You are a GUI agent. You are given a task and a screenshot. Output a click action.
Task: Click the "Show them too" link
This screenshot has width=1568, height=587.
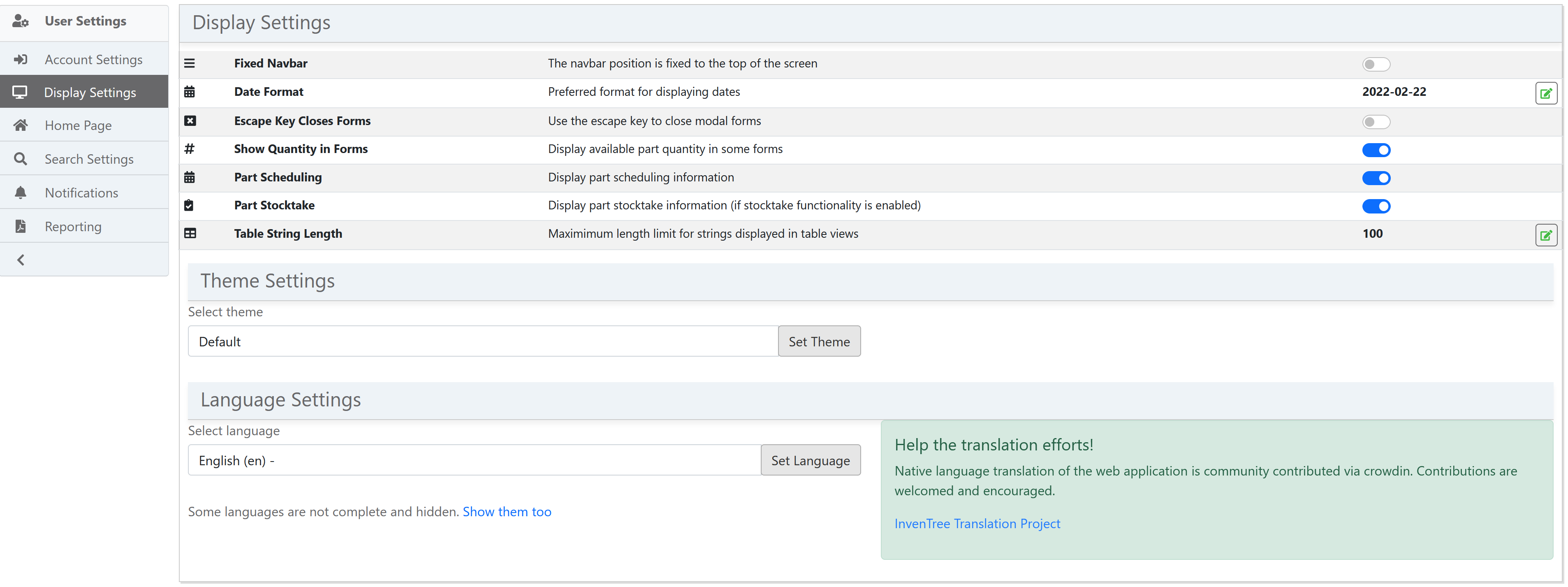(x=507, y=511)
